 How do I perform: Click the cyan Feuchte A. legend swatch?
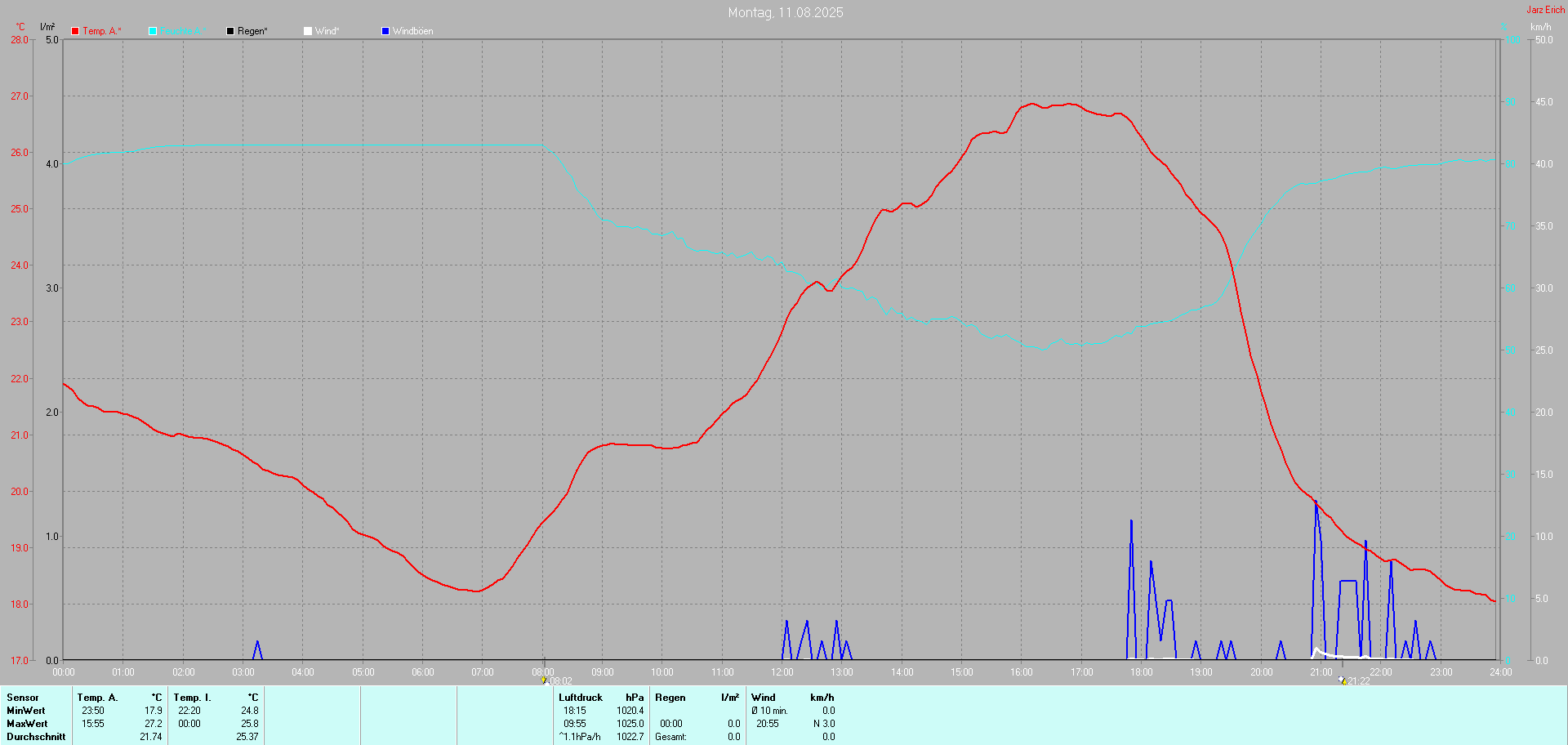tap(153, 31)
